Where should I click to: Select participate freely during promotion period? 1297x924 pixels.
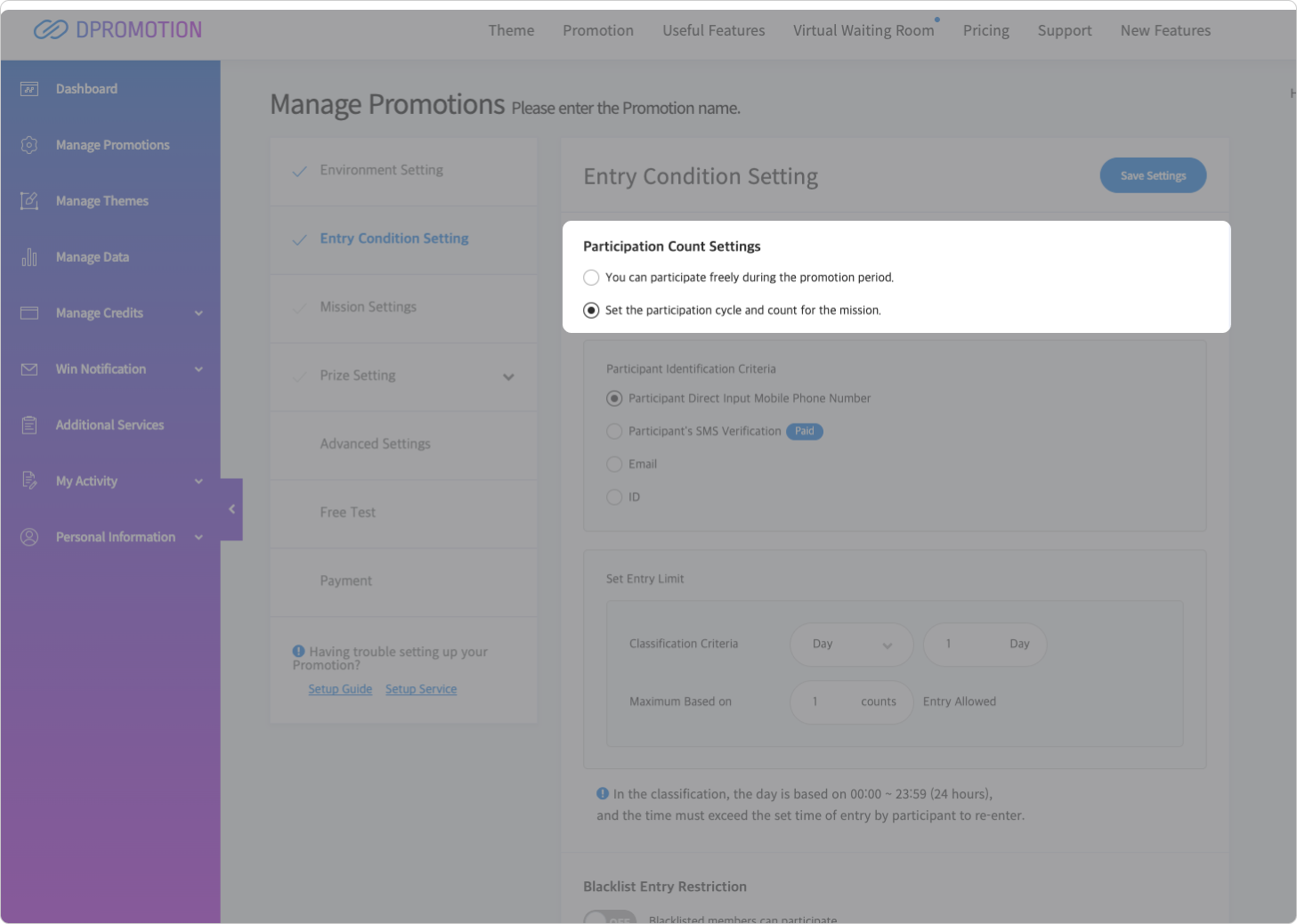point(591,278)
